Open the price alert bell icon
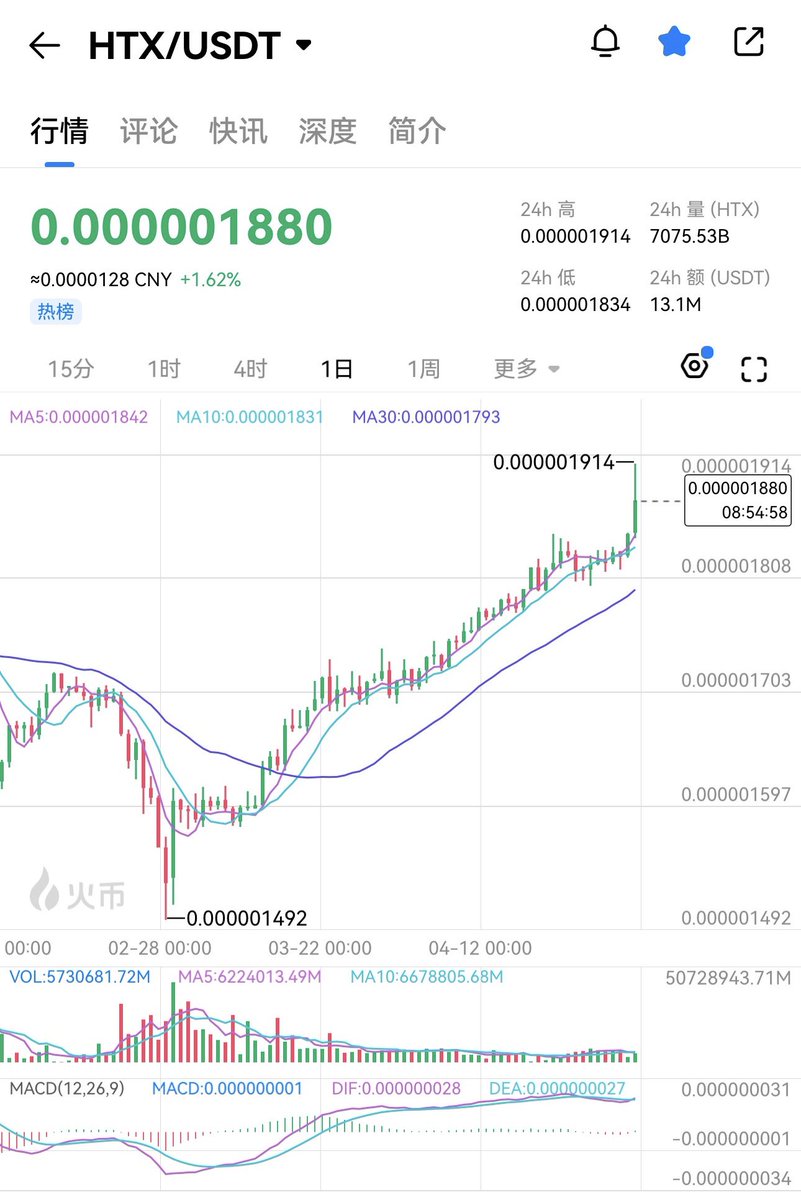The image size is (801, 1200). (x=606, y=42)
